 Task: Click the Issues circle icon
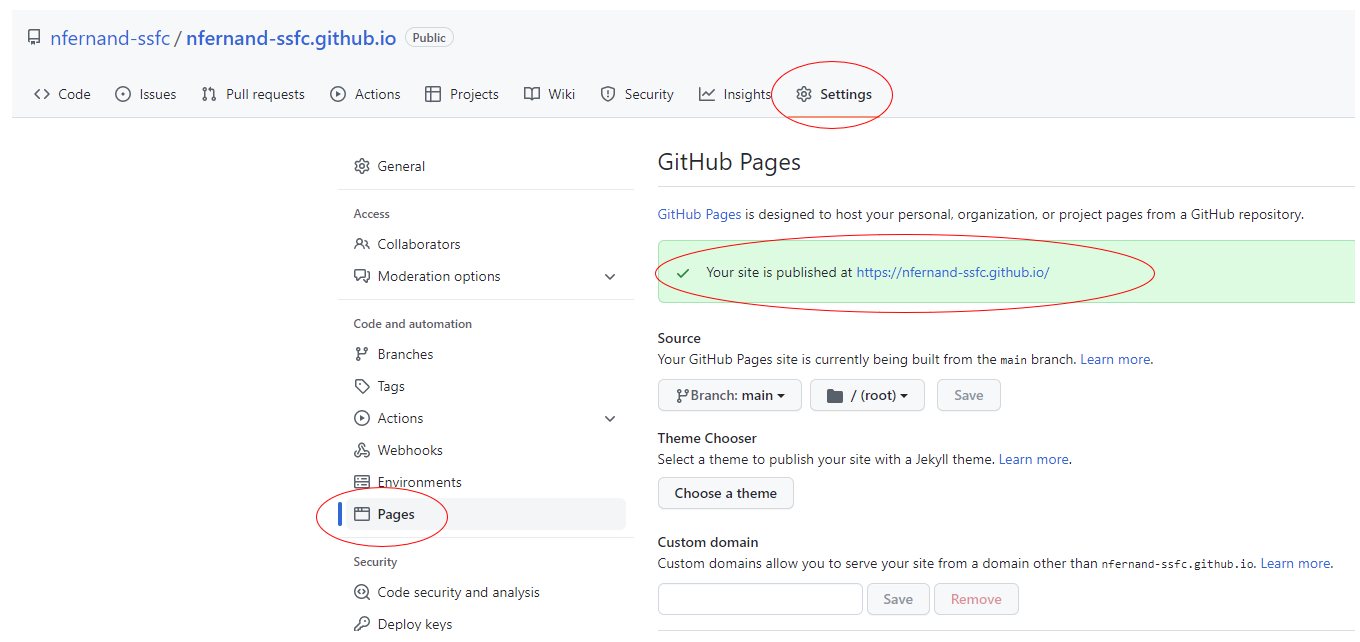(x=123, y=94)
